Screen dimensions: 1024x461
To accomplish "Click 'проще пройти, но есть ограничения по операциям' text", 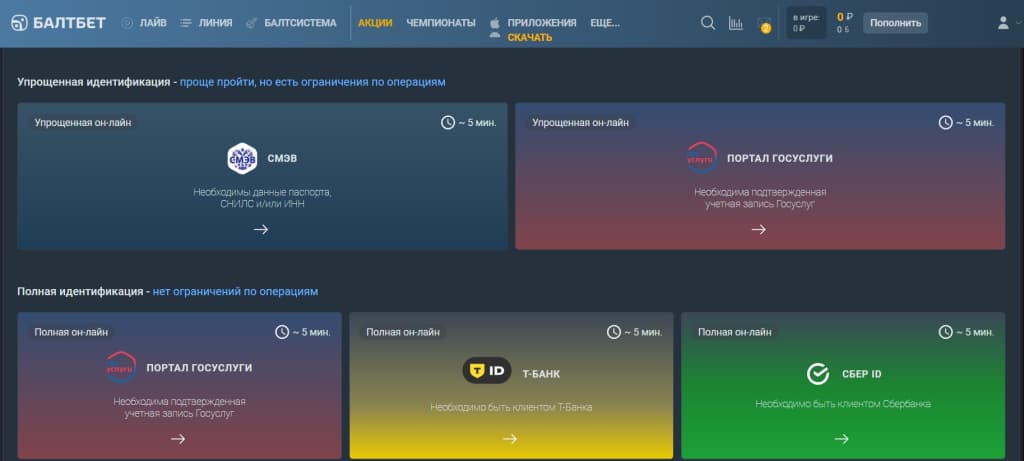I will pyautogui.click(x=313, y=82).
